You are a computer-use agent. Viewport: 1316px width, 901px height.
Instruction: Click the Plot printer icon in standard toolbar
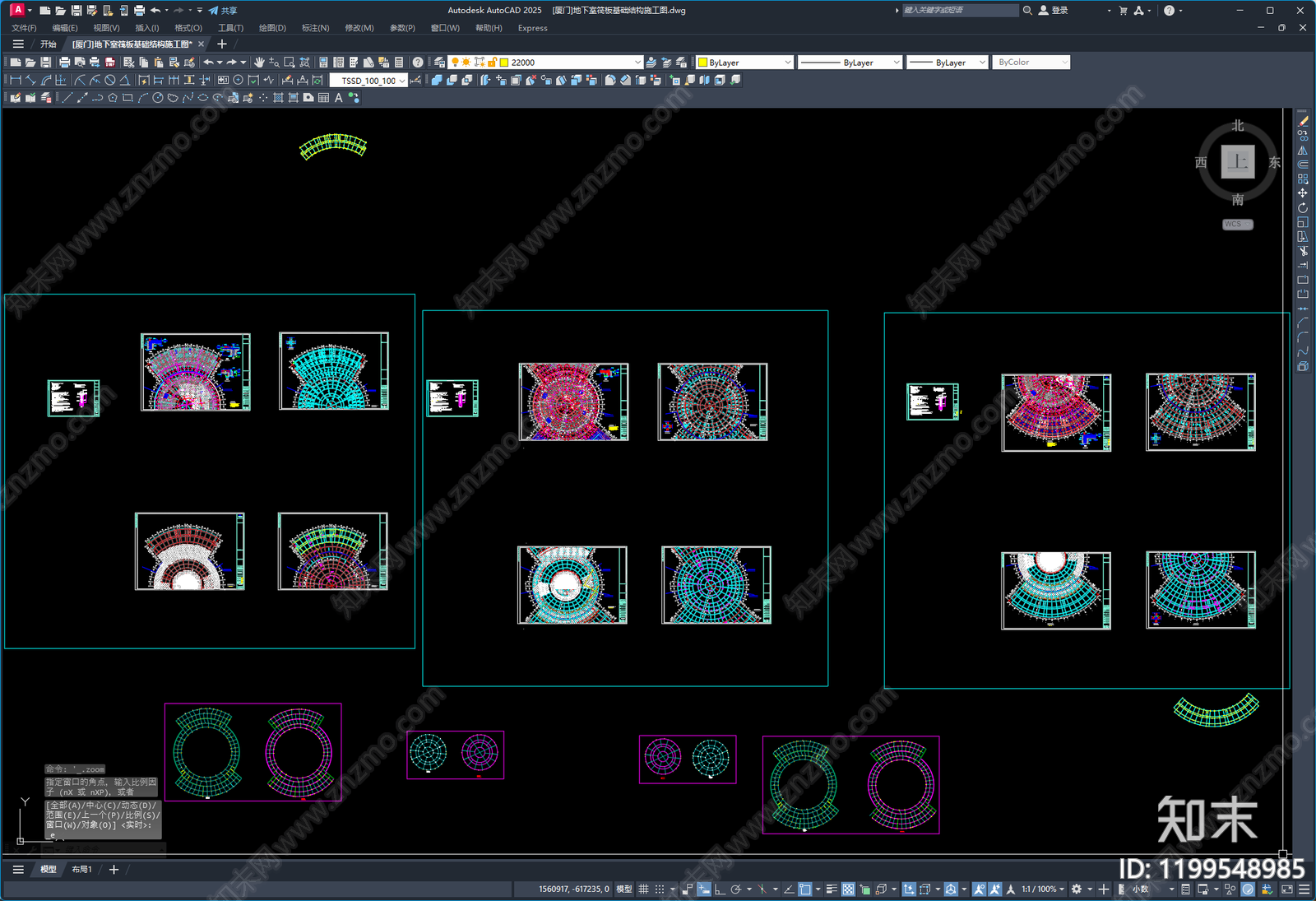[x=64, y=63]
